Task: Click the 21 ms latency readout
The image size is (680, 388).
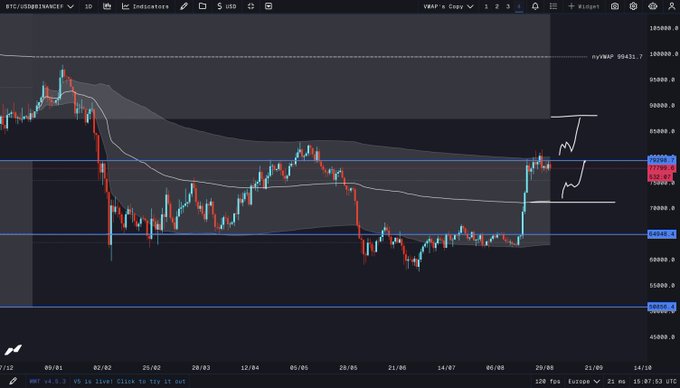Action: tap(616, 381)
